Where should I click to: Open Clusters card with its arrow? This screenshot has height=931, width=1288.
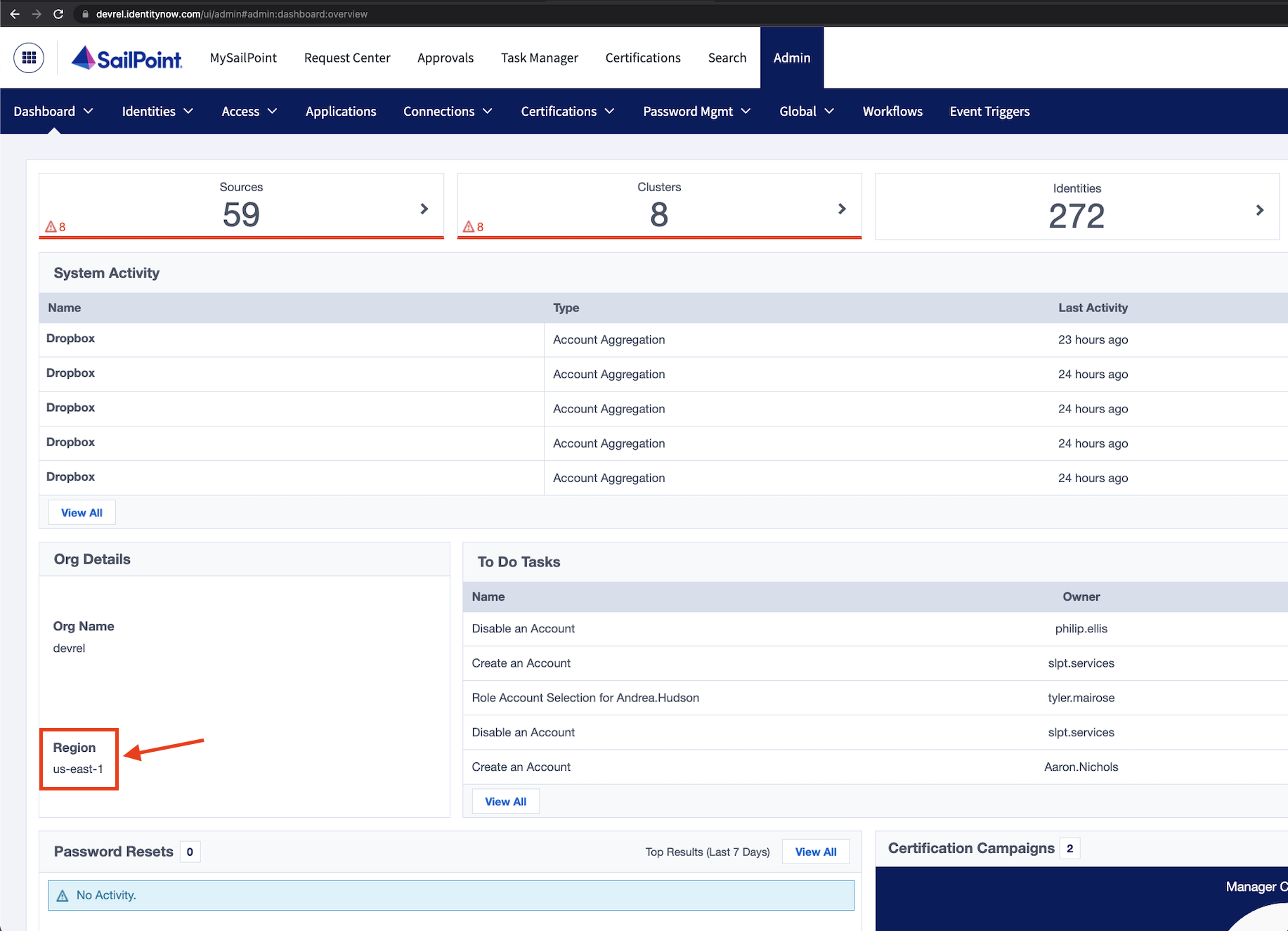(842, 209)
